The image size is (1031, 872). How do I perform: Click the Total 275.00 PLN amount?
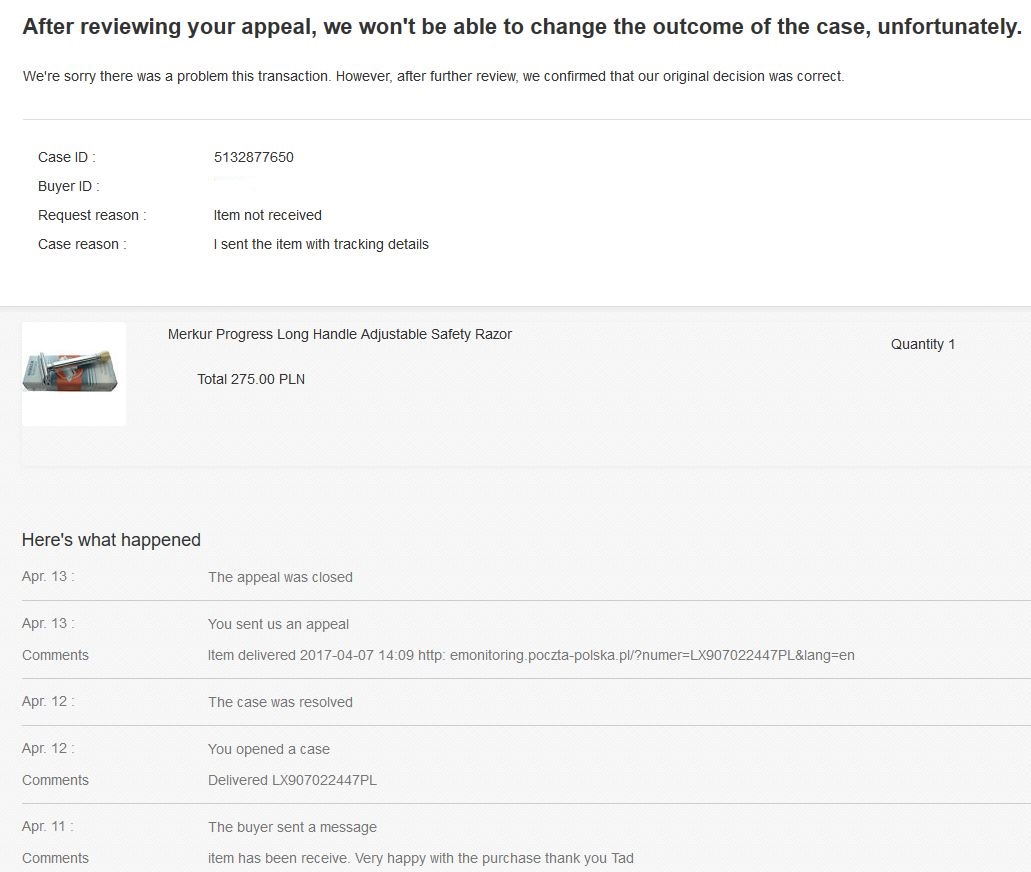(x=251, y=379)
